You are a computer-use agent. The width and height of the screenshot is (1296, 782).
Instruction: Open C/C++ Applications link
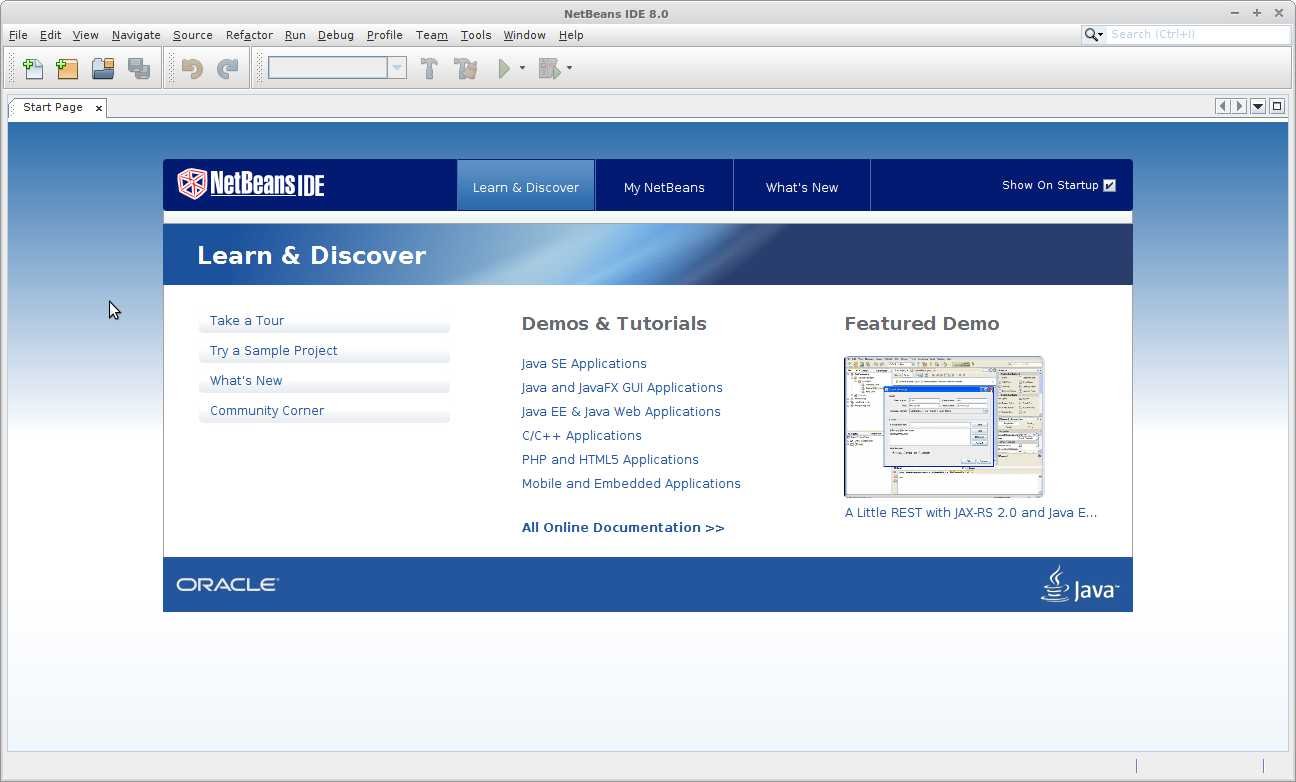tap(582, 436)
